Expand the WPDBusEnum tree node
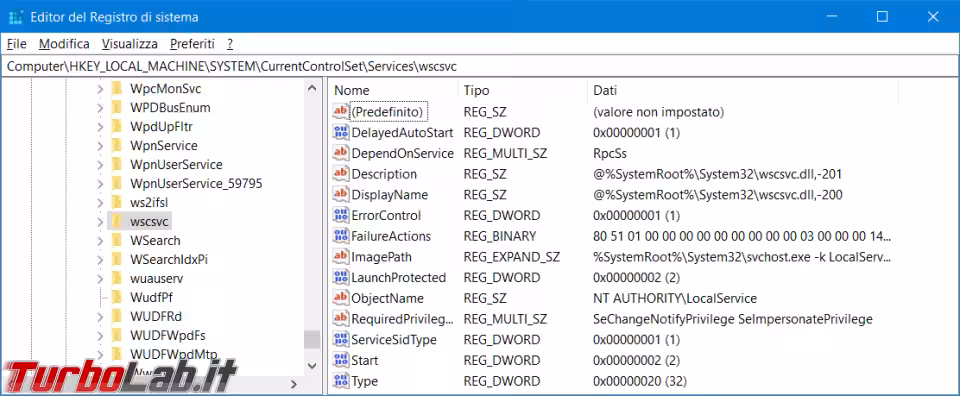Screen dimensions: 960x396 100,108
